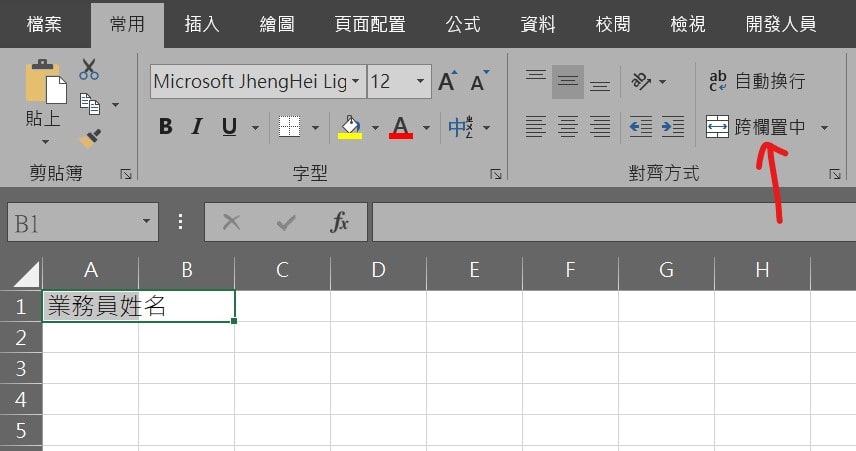Open underline style dropdown arrow
Image resolution: width=856 pixels, height=451 pixels.
click(255, 128)
